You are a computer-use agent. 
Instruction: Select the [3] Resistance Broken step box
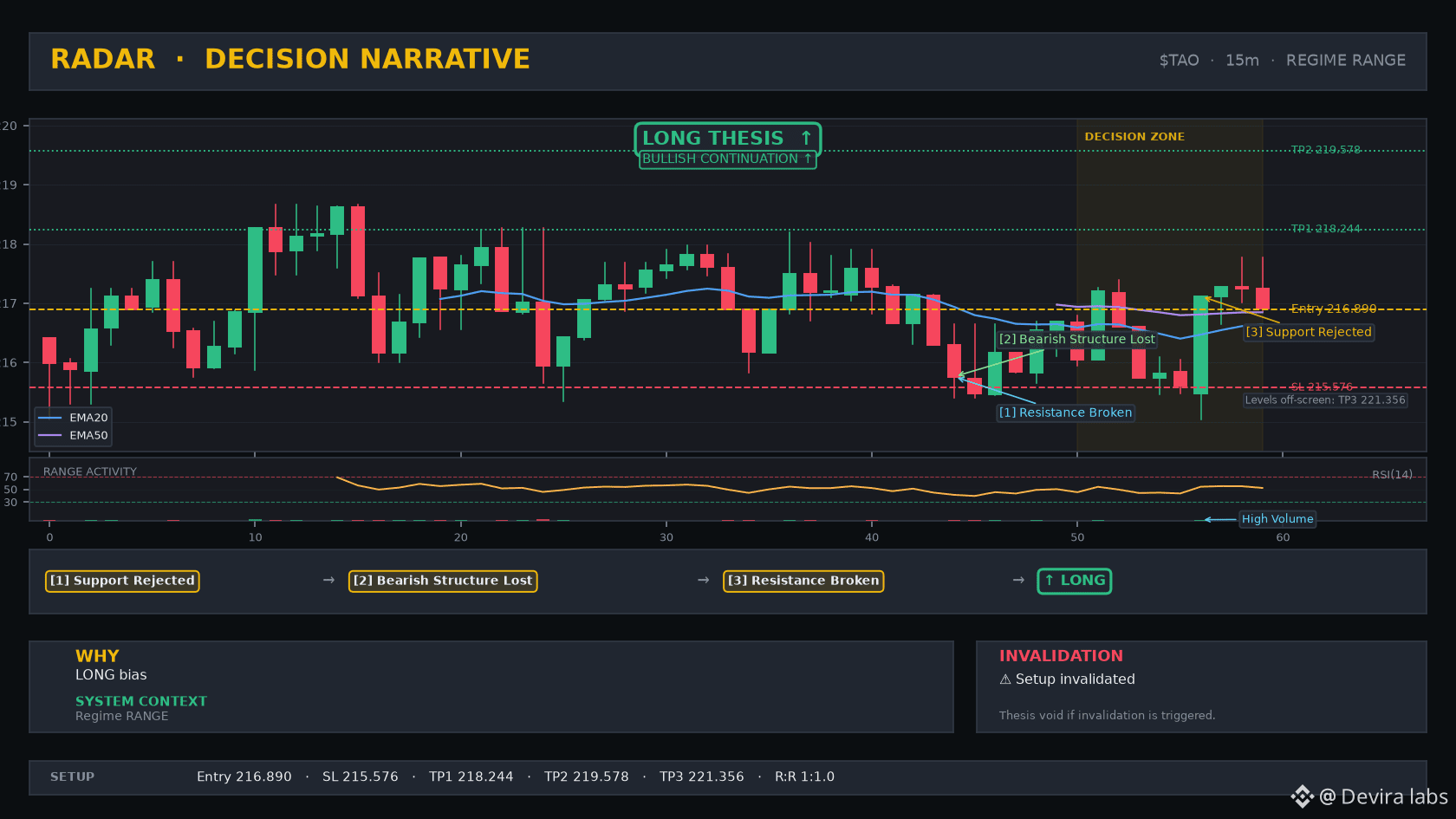pos(803,581)
